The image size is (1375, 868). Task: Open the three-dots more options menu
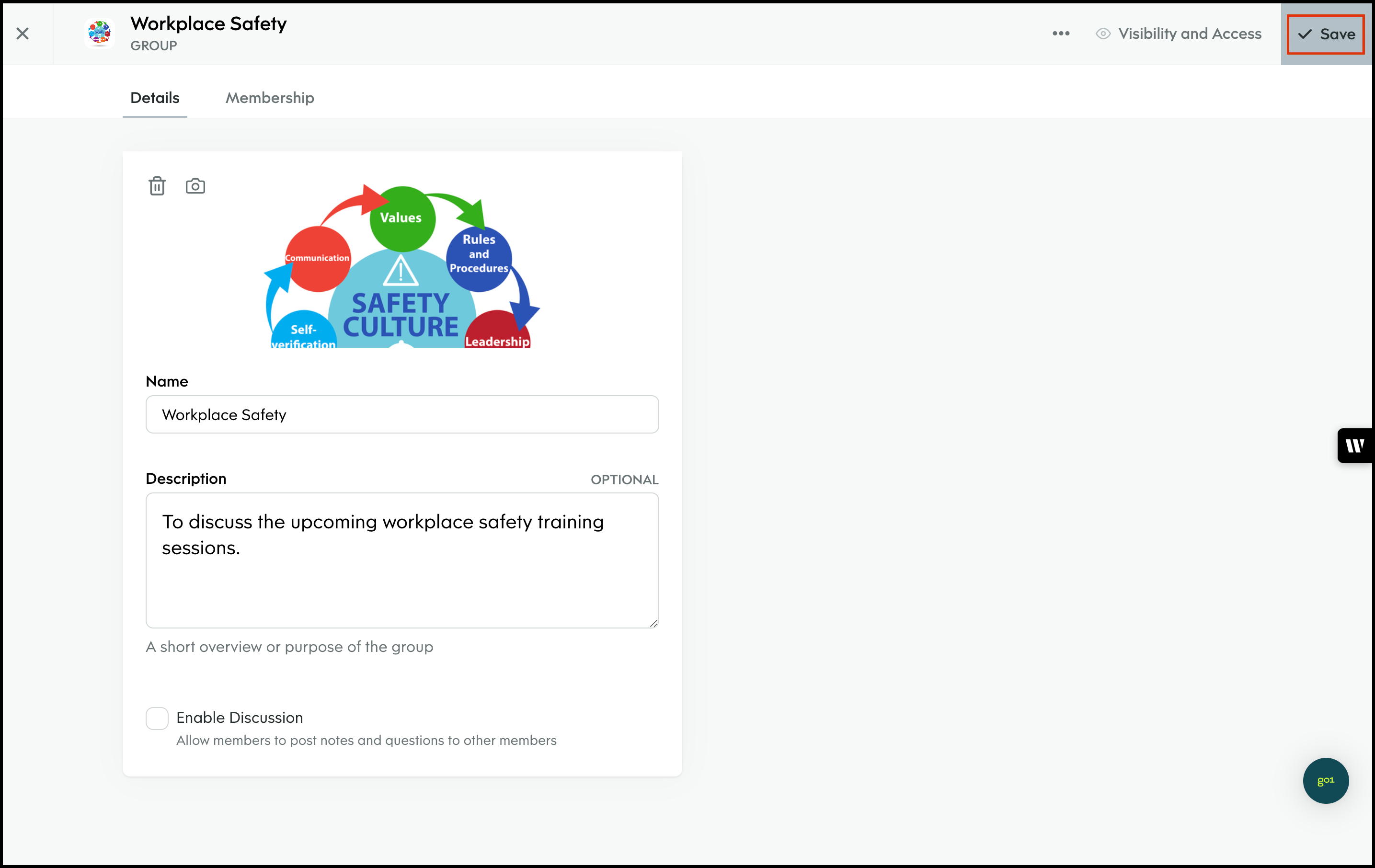click(x=1060, y=34)
